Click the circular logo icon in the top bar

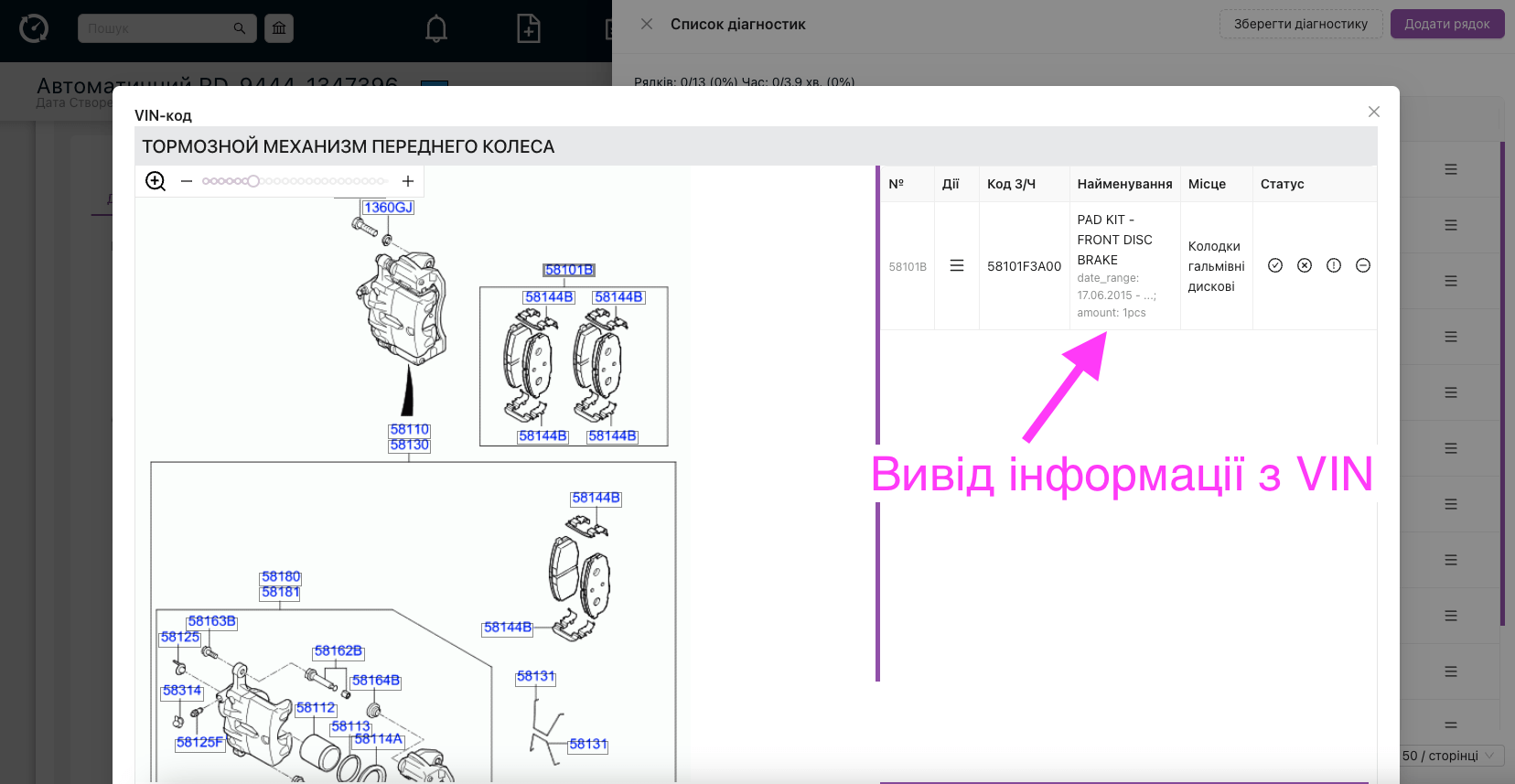(34, 28)
